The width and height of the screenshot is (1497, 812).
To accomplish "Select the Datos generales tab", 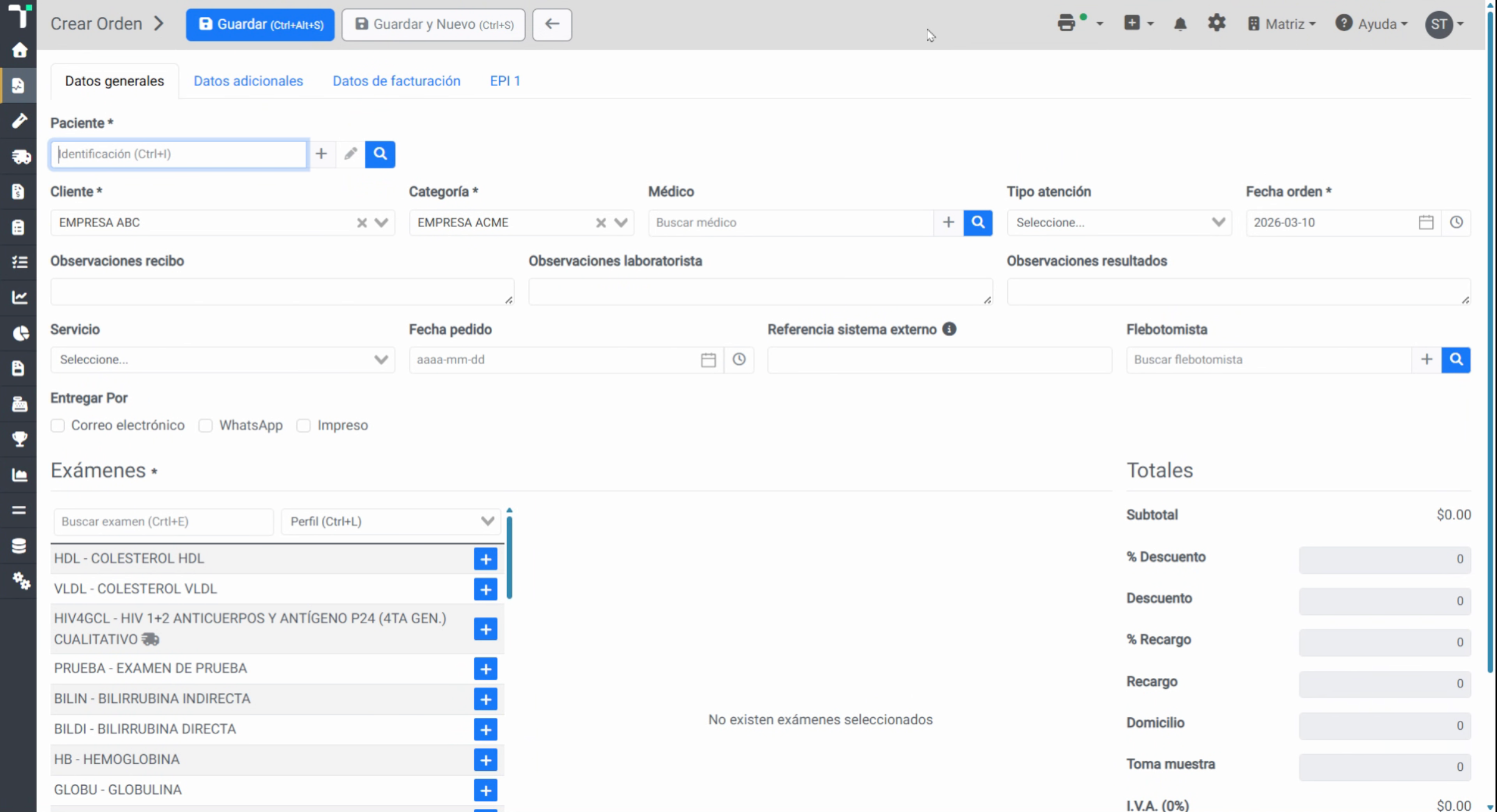I will click(115, 81).
